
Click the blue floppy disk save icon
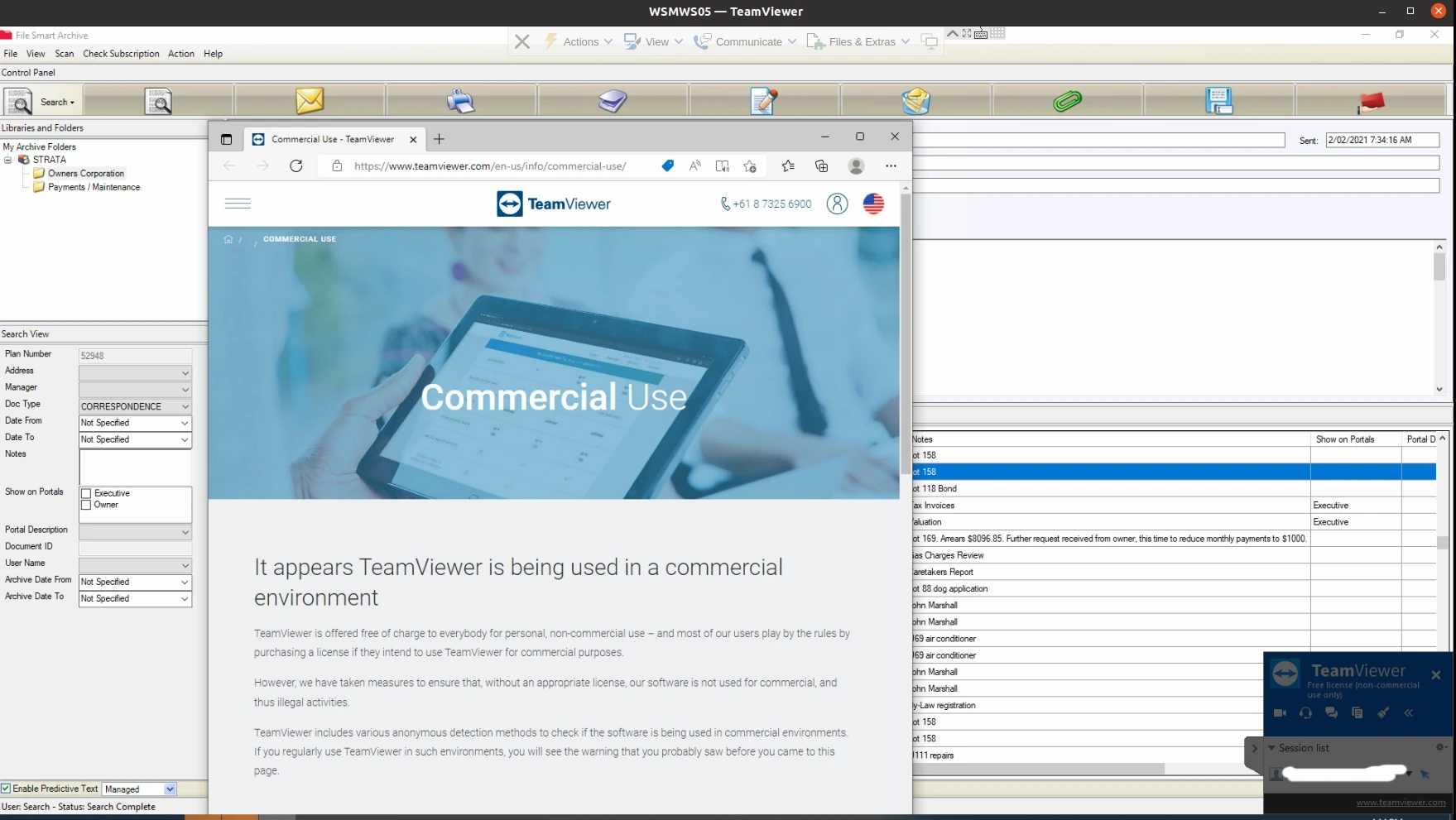click(x=1218, y=101)
